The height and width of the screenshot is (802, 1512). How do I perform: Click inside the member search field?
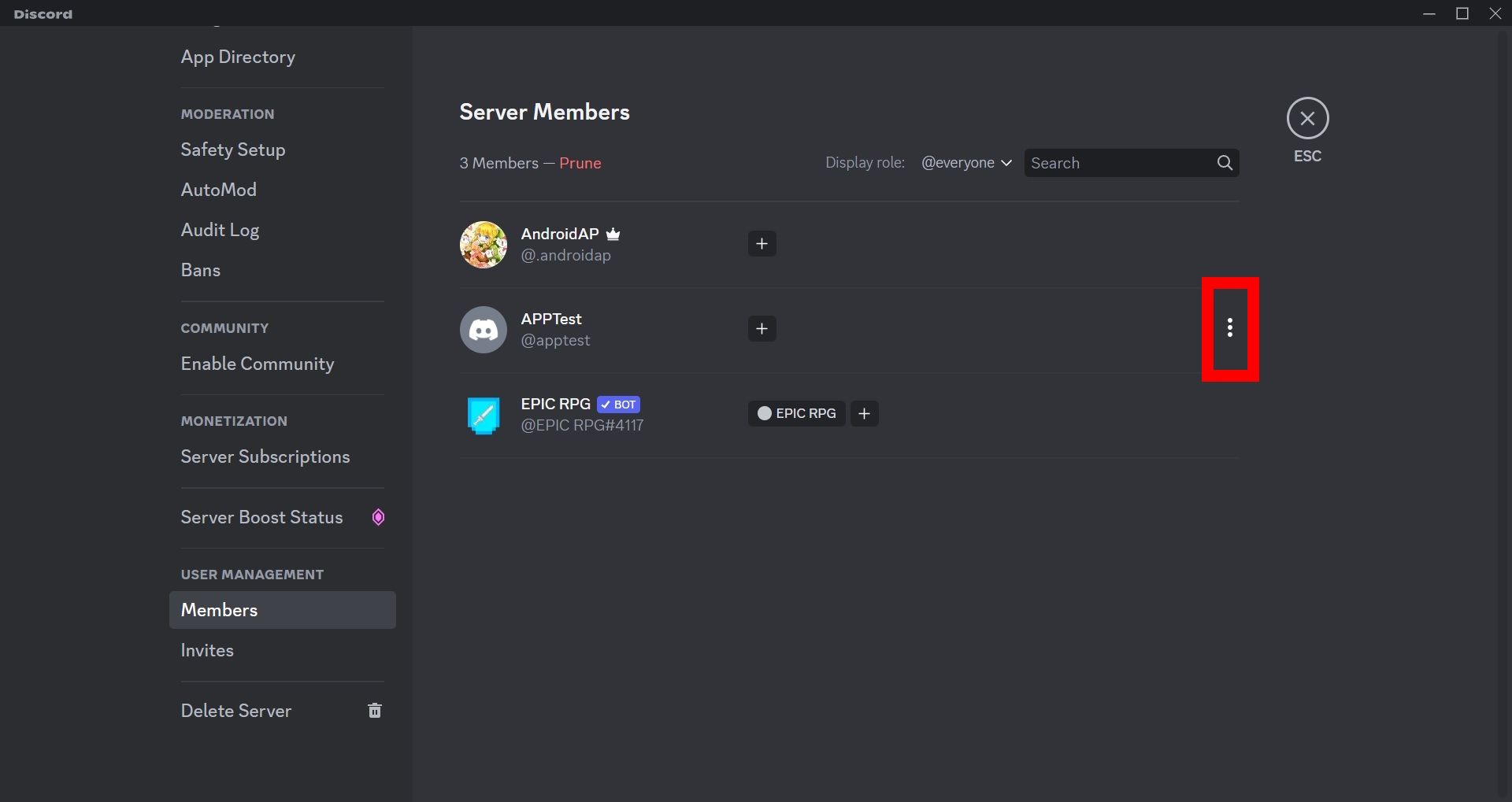(x=1118, y=162)
